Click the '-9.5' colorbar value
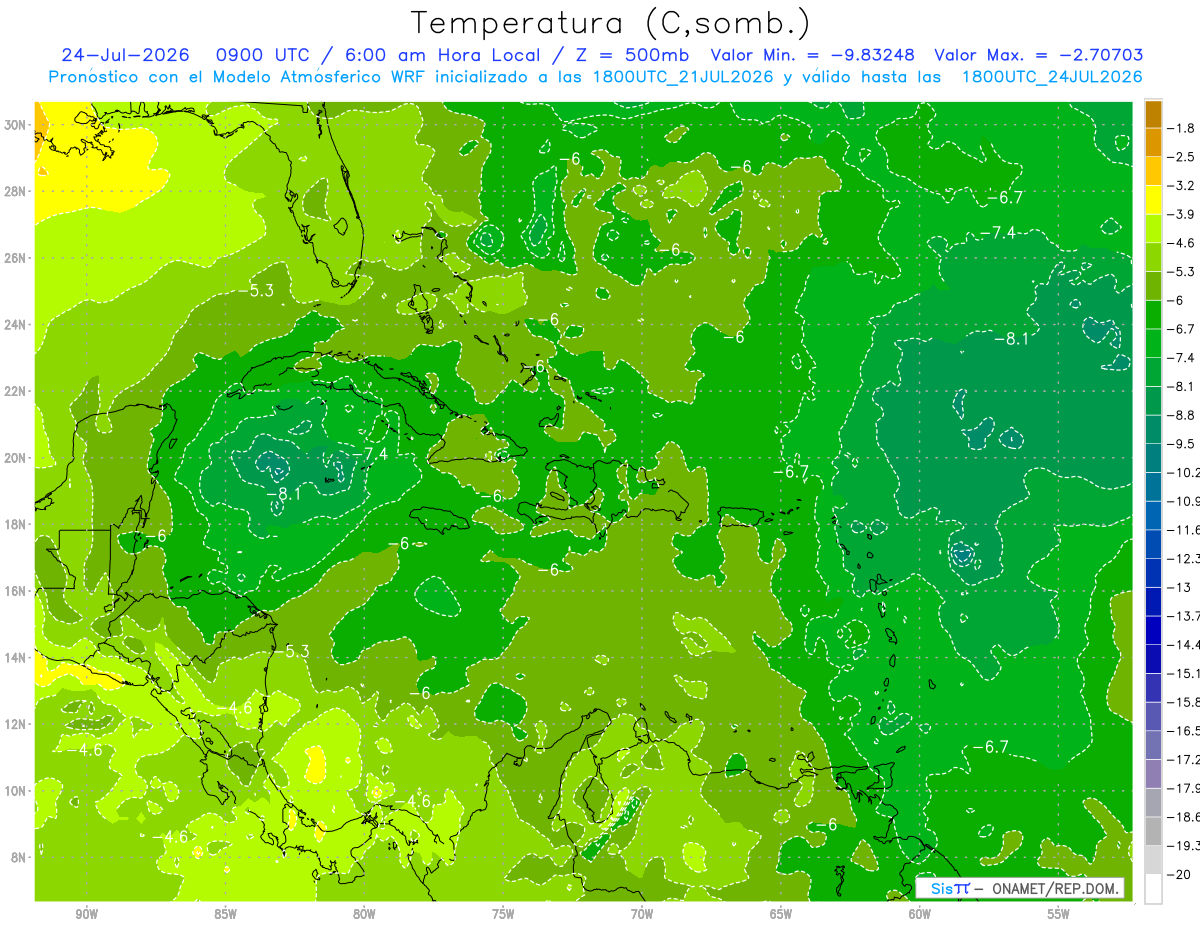 coord(1181,444)
